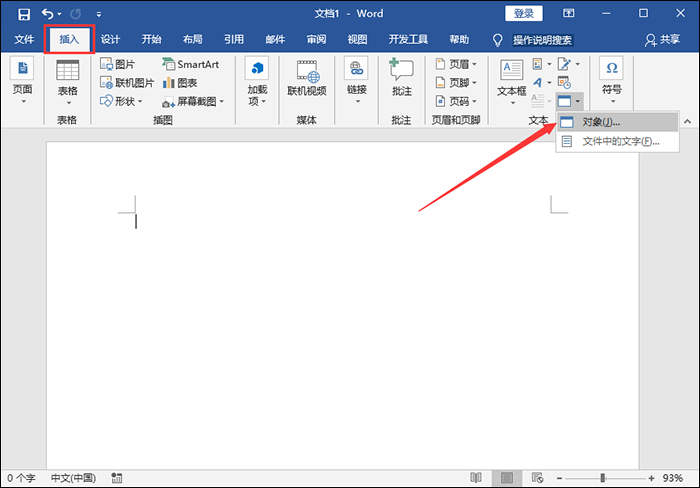The height and width of the screenshot is (488, 700).
Task: Switch to the 布局 tab
Action: (x=192, y=40)
